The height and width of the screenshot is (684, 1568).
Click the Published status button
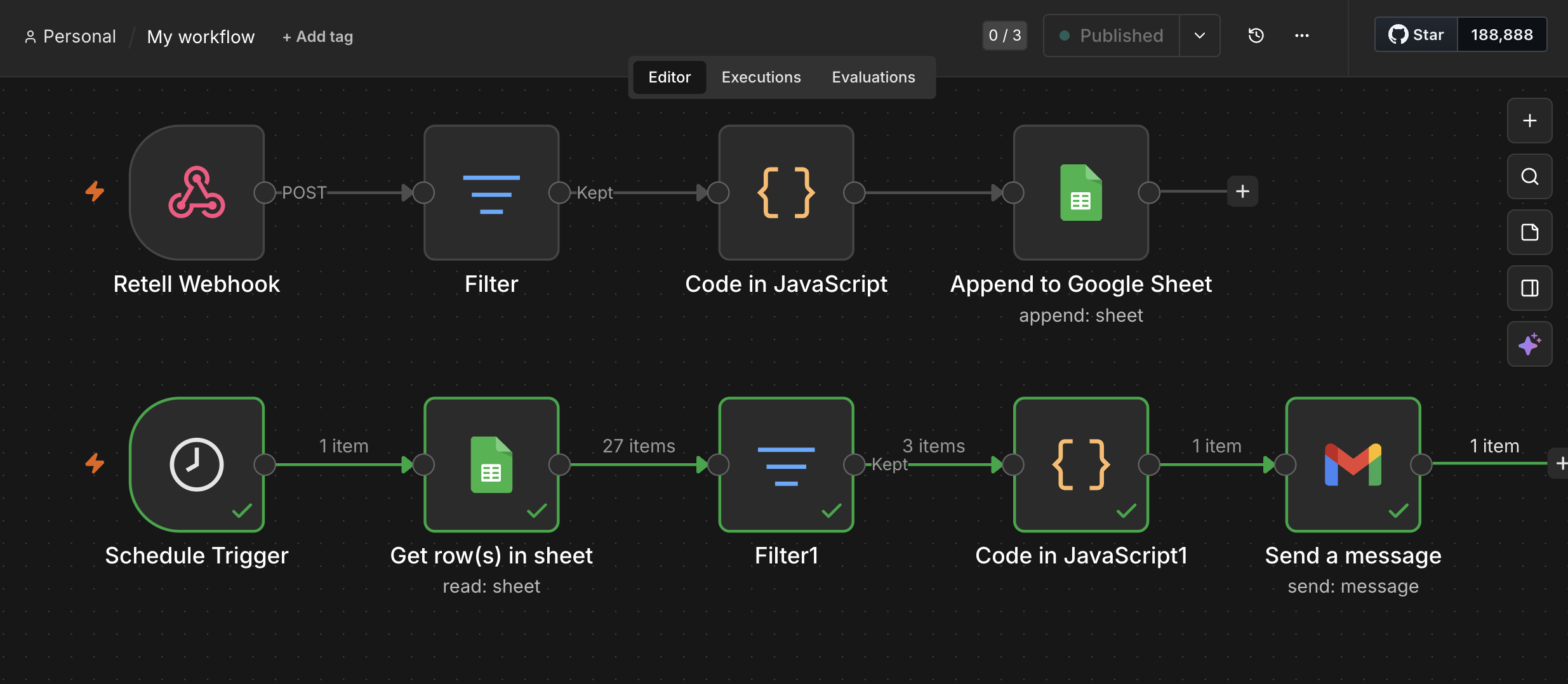(x=1112, y=36)
